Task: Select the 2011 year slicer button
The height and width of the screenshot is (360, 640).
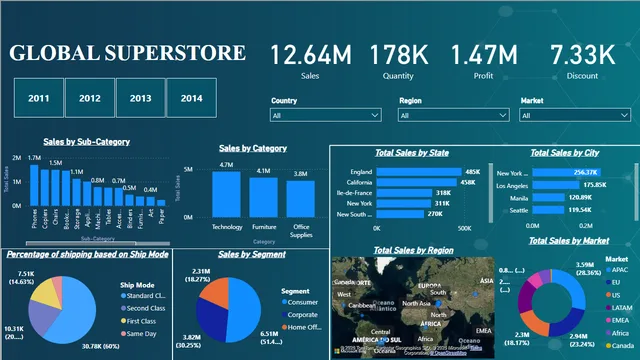Action: 39,98
